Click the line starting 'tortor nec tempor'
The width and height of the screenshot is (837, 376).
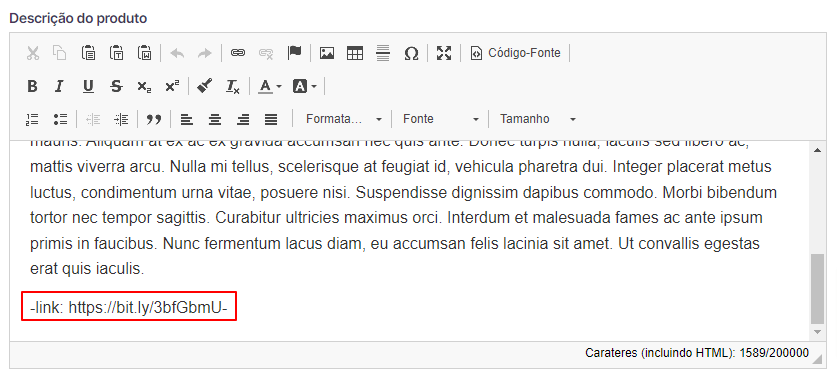pyautogui.click(x=397, y=218)
